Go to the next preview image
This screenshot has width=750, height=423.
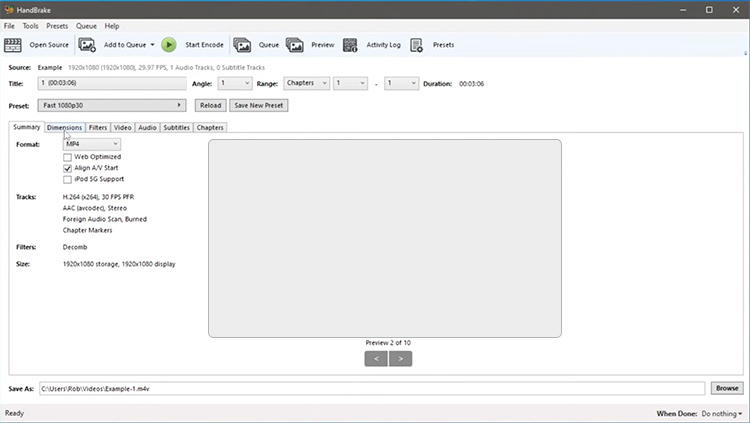tap(401, 359)
